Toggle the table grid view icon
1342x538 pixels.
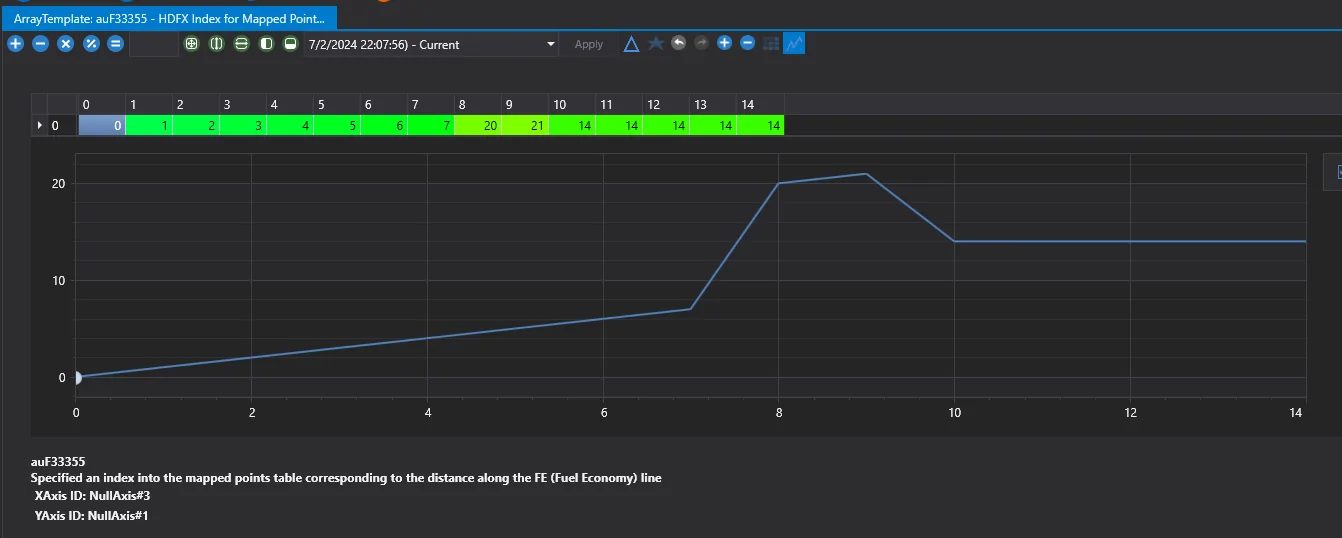(x=771, y=43)
